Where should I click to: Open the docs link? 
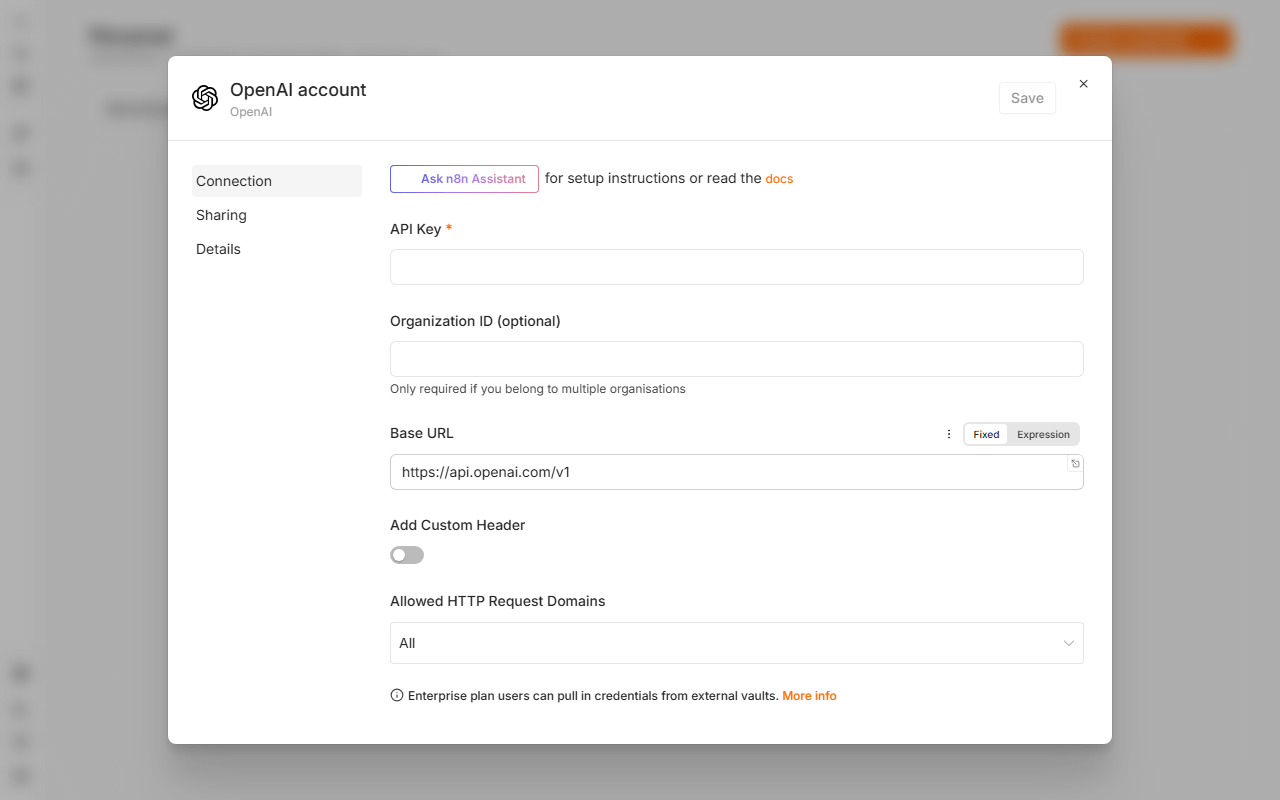(x=779, y=179)
